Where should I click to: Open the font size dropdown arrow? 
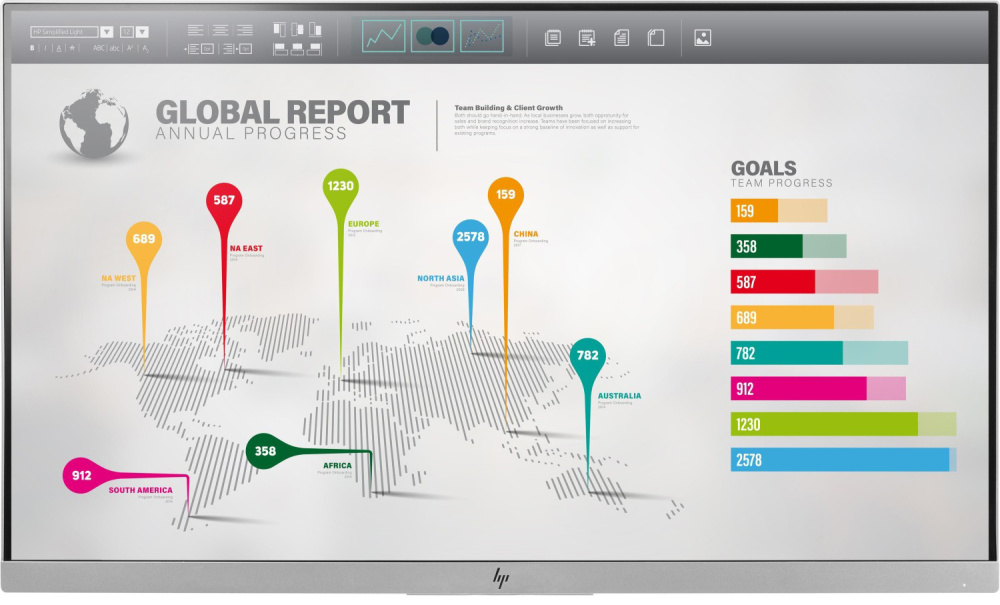click(x=142, y=32)
